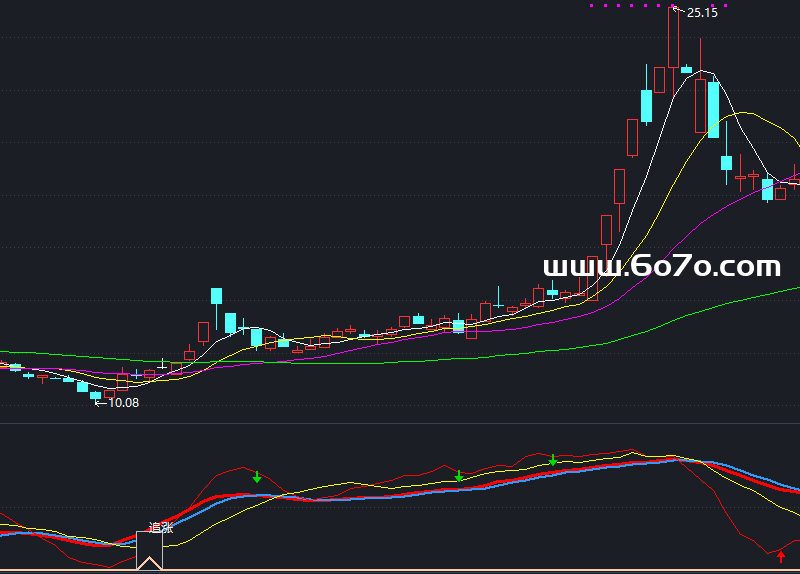800x574 pixels.
Task: Click the middle green down arrow in indicator
Action: pos(459,476)
